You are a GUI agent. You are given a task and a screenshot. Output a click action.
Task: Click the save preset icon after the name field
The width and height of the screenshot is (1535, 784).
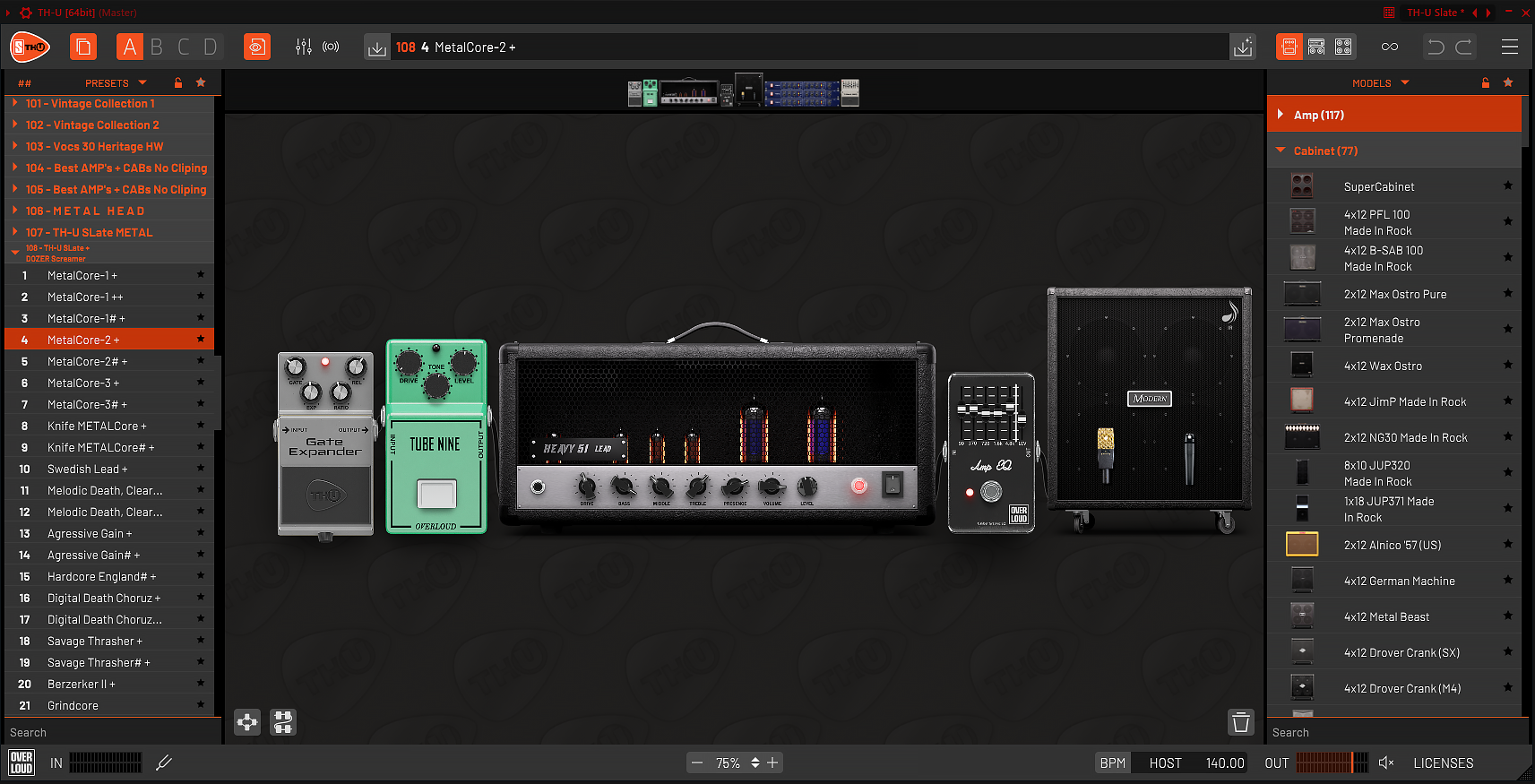tap(1243, 47)
